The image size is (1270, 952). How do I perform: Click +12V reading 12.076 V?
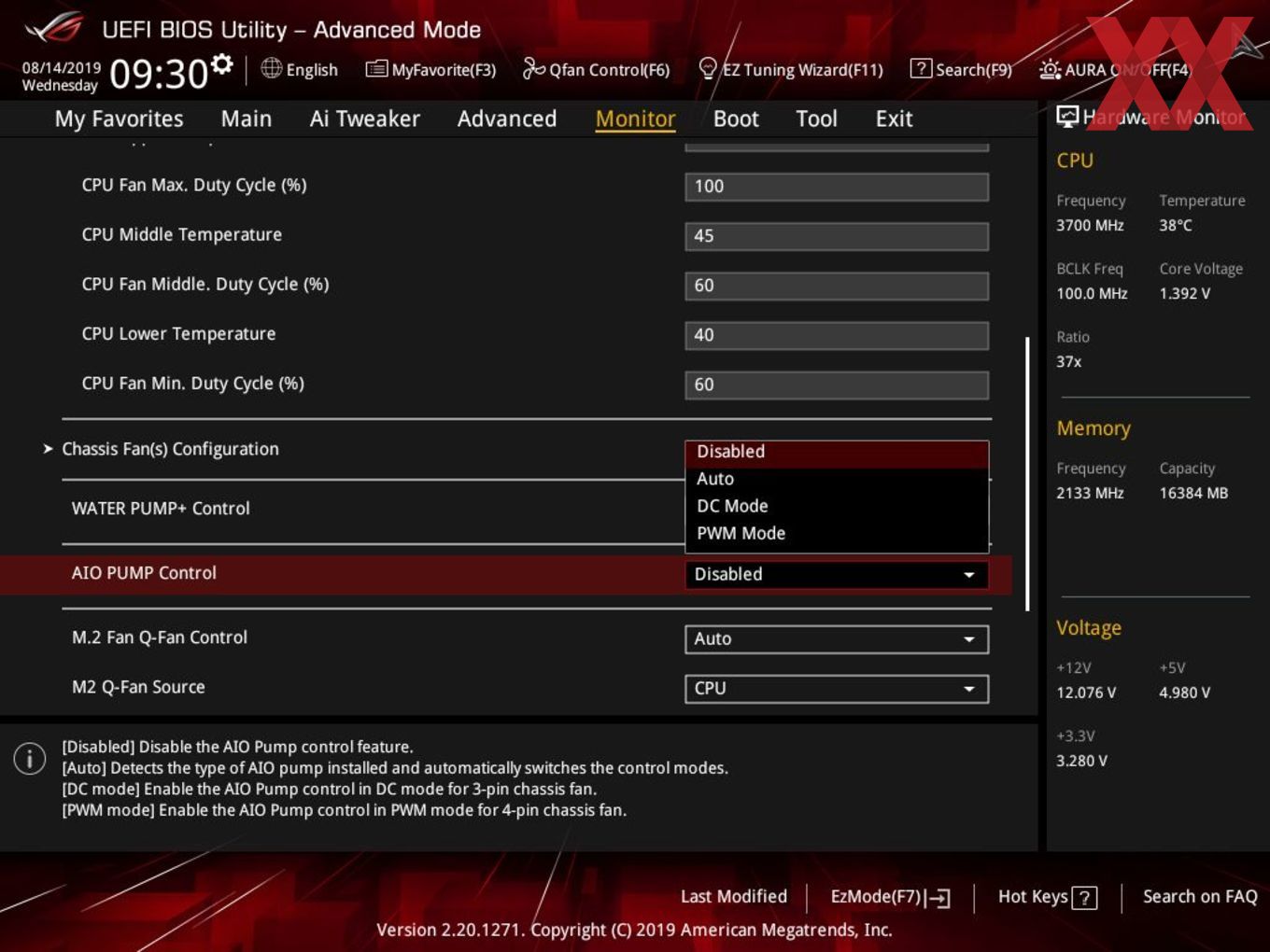click(1086, 693)
